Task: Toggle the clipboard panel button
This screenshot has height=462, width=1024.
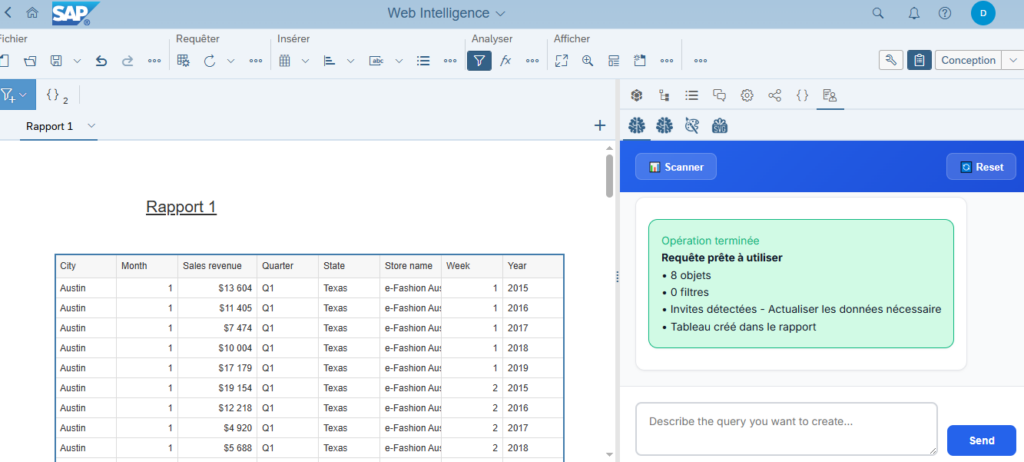Action: point(919,61)
